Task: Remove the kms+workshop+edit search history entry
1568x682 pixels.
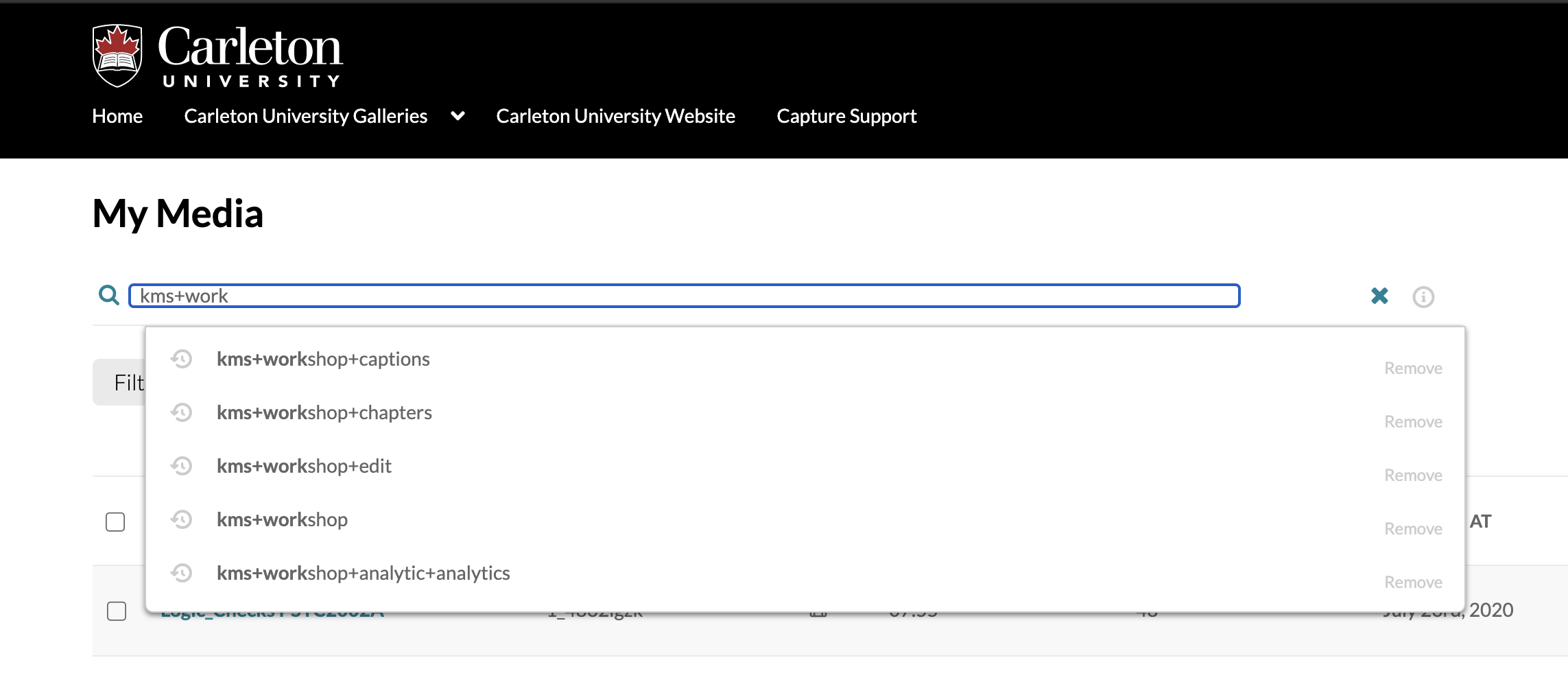Action: pyautogui.click(x=1413, y=475)
